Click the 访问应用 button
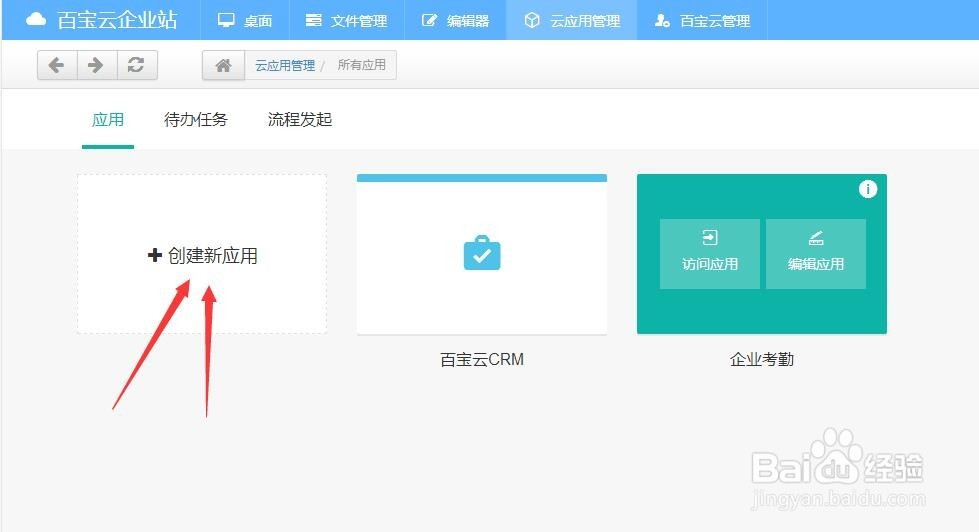Screen dimensions: 979x532 (710, 254)
